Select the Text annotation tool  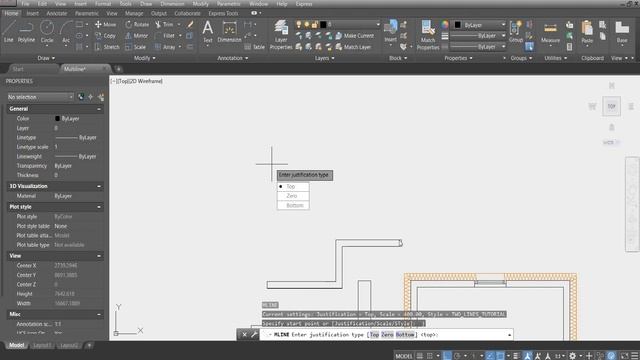point(208,31)
